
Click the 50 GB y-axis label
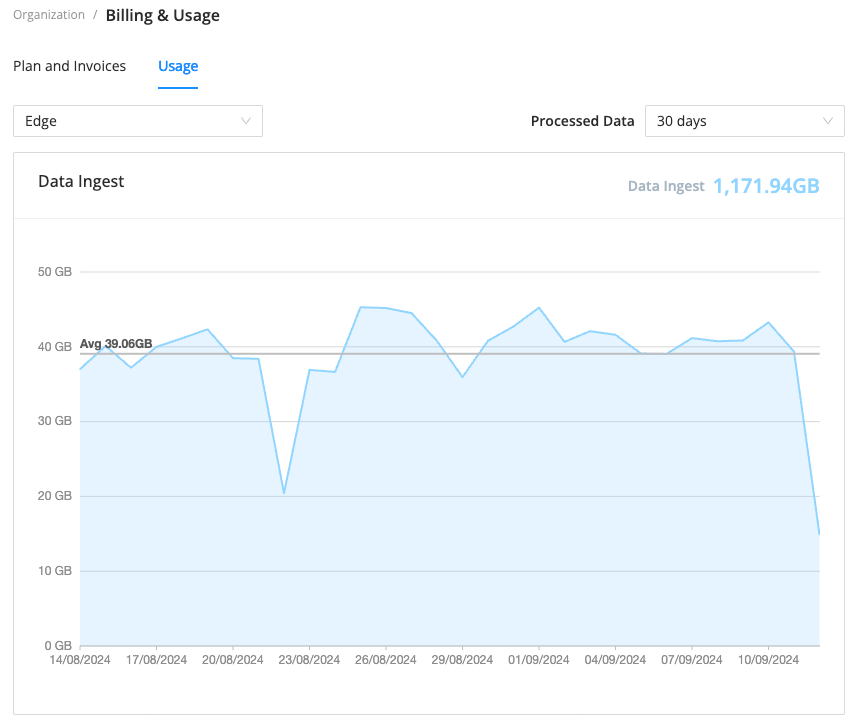[x=55, y=271]
